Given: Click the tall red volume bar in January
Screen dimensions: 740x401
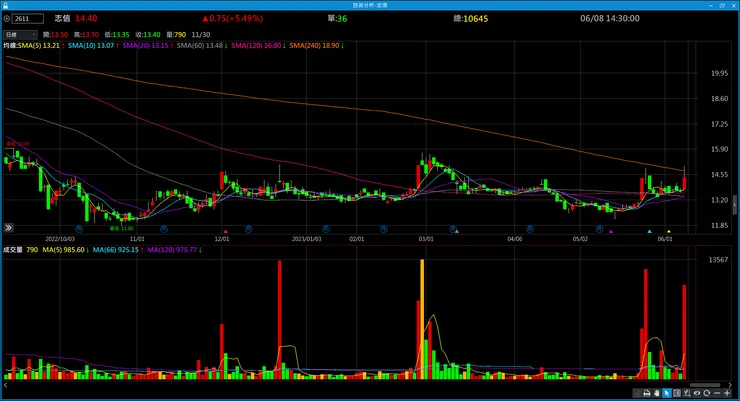Looking at the screenshot, I should (279, 320).
